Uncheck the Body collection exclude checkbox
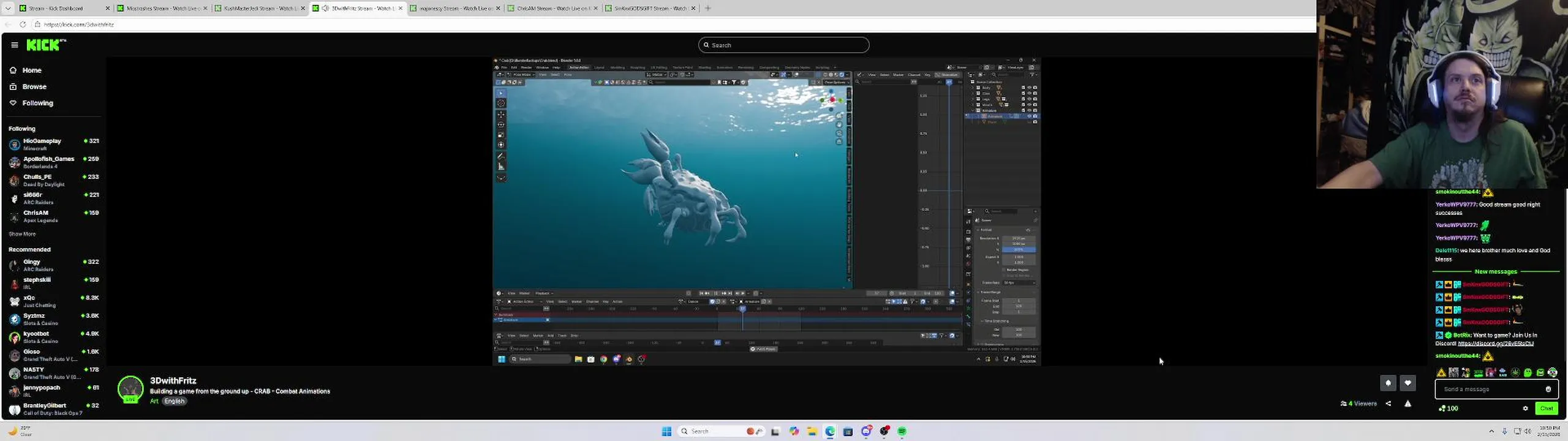Viewport: 1568px width, 441px height. point(1023,88)
